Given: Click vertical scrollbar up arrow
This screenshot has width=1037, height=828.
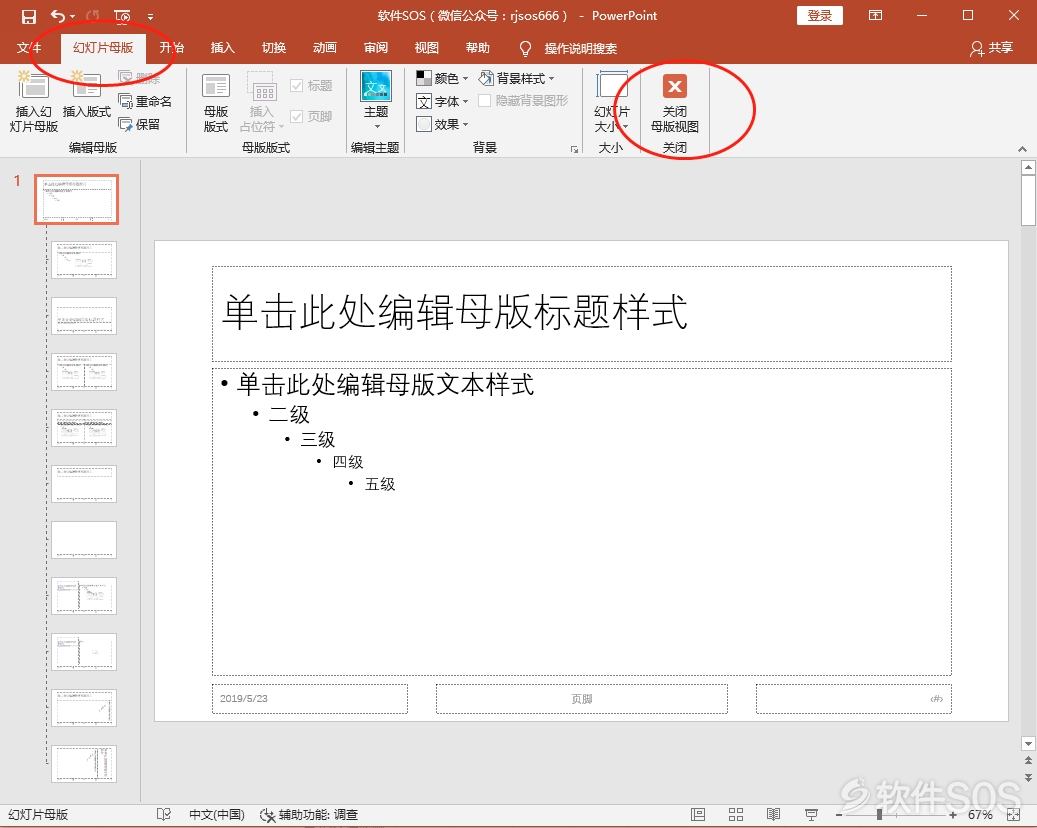Looking at the screenshot, I should (1028, 167).
